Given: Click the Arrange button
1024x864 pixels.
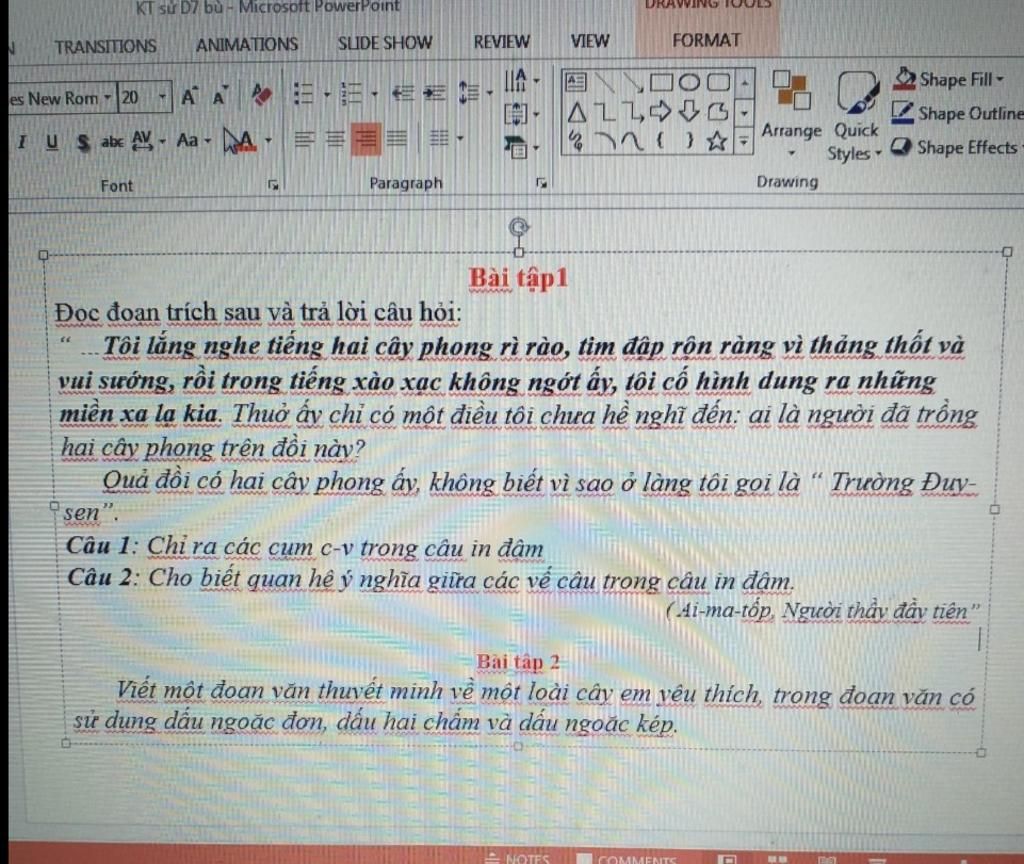Looking at the screenshot, I should point(791,113).
